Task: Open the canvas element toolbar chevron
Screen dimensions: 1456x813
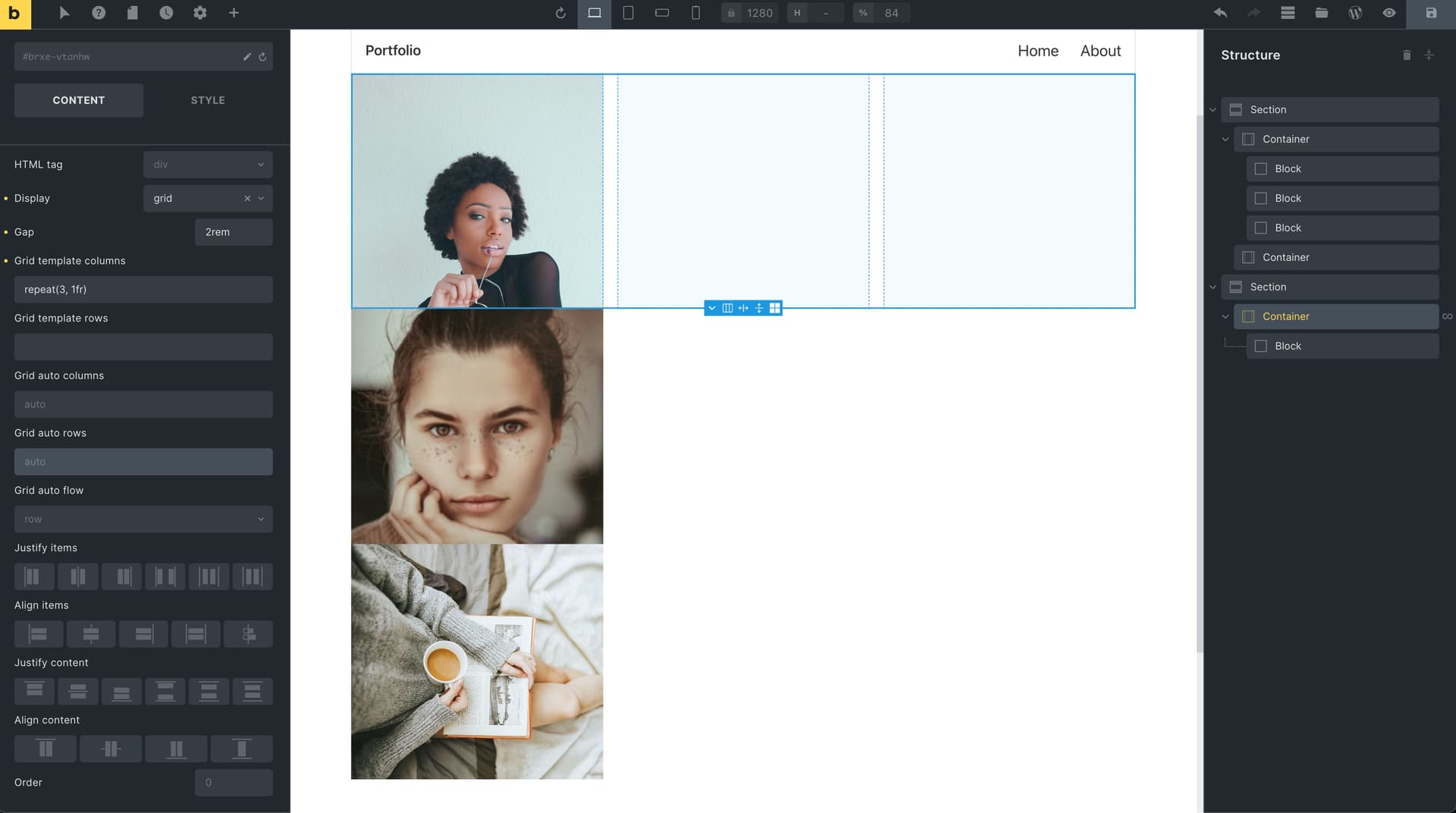Action: pos(712,308)
